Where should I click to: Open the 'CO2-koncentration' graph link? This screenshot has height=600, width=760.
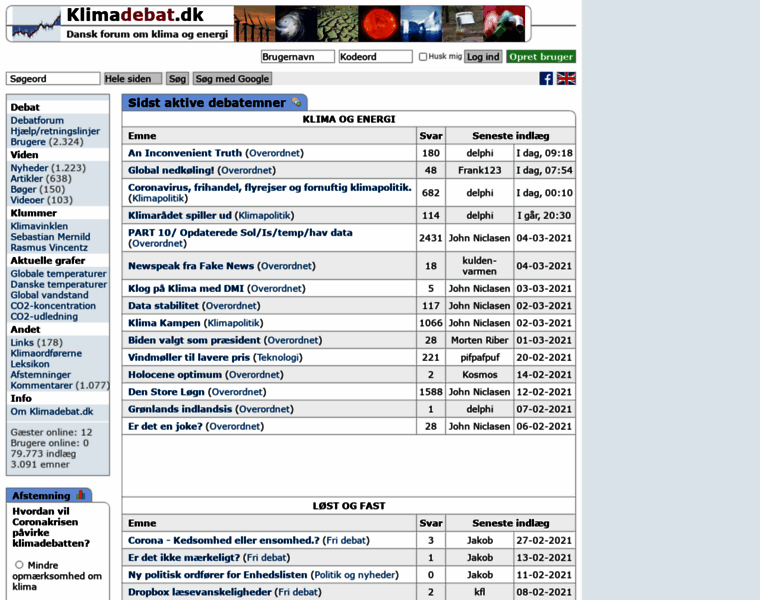click(x=53, y=305)
